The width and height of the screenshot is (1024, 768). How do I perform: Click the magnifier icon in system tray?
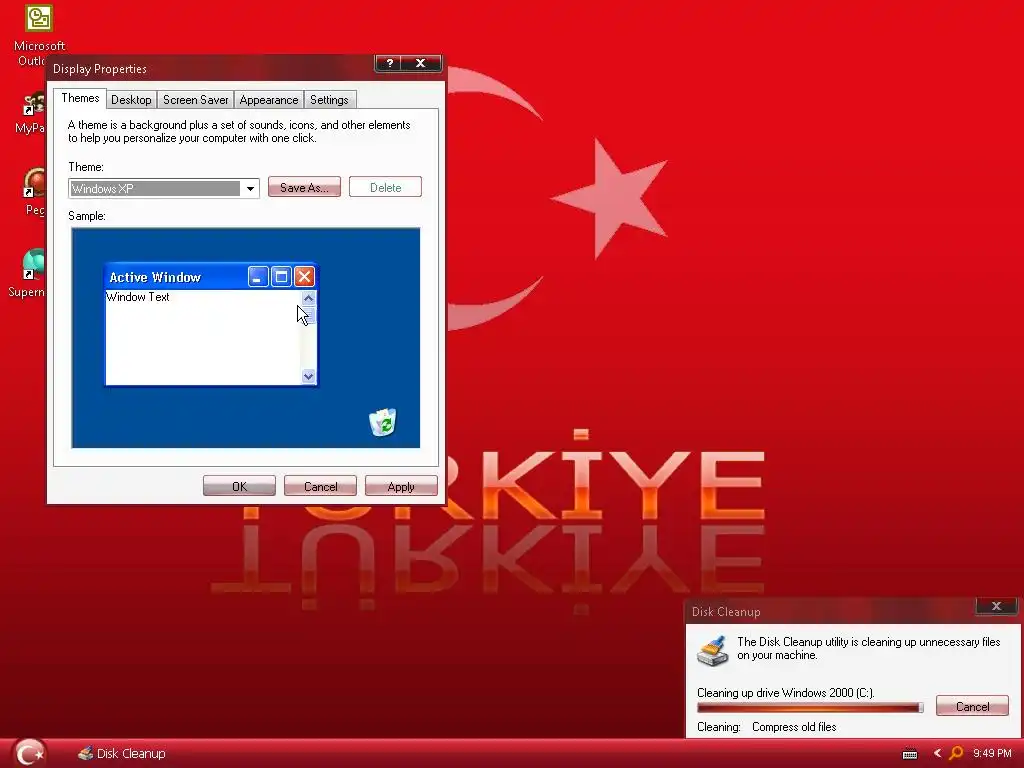[x=956, y=753]
